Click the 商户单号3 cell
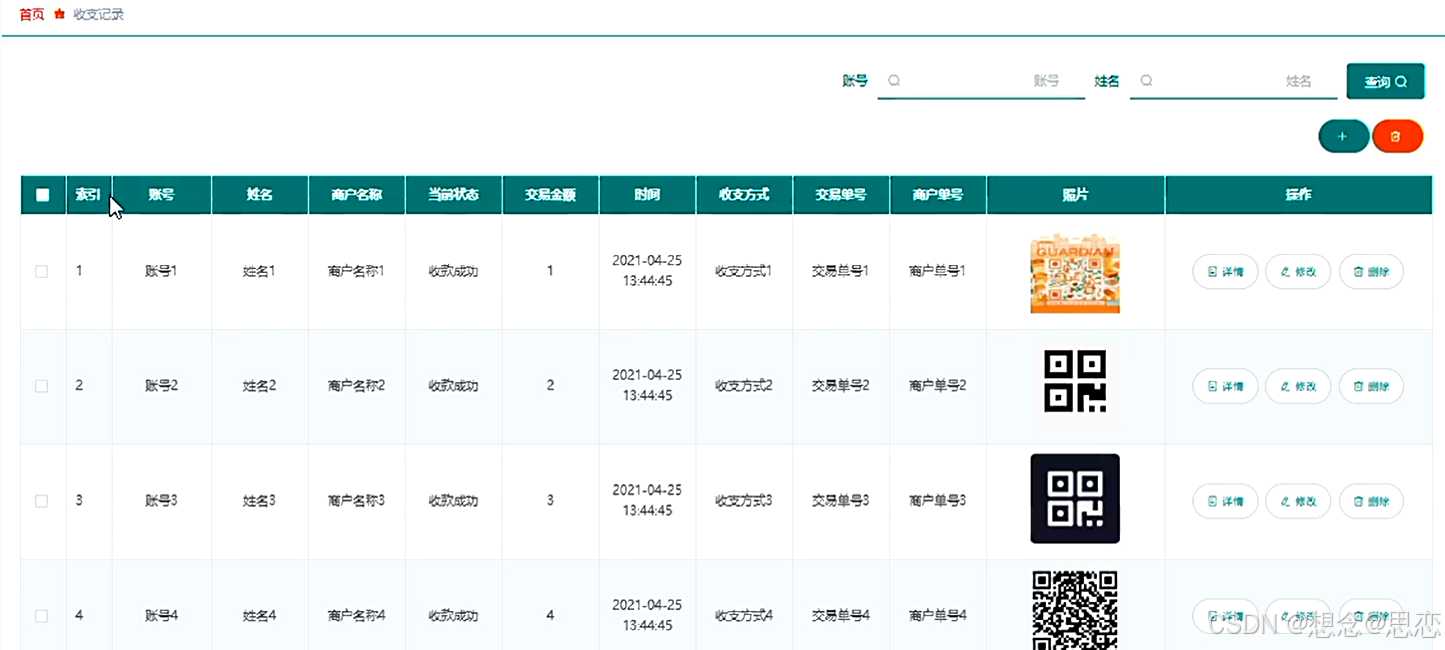Image resolution: width=1445 pixels, height=650 pixels. (x=938, y=501)
